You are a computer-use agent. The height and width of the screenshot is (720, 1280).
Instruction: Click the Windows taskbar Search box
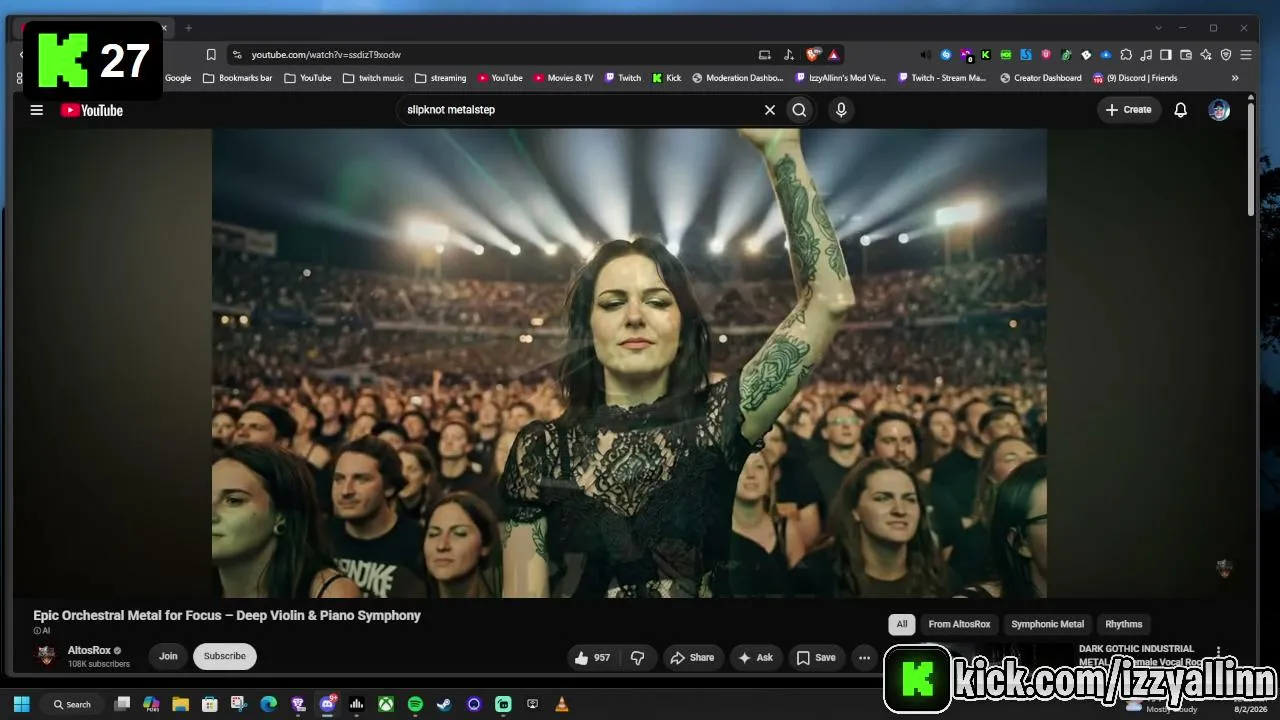[x=72, y=704]
